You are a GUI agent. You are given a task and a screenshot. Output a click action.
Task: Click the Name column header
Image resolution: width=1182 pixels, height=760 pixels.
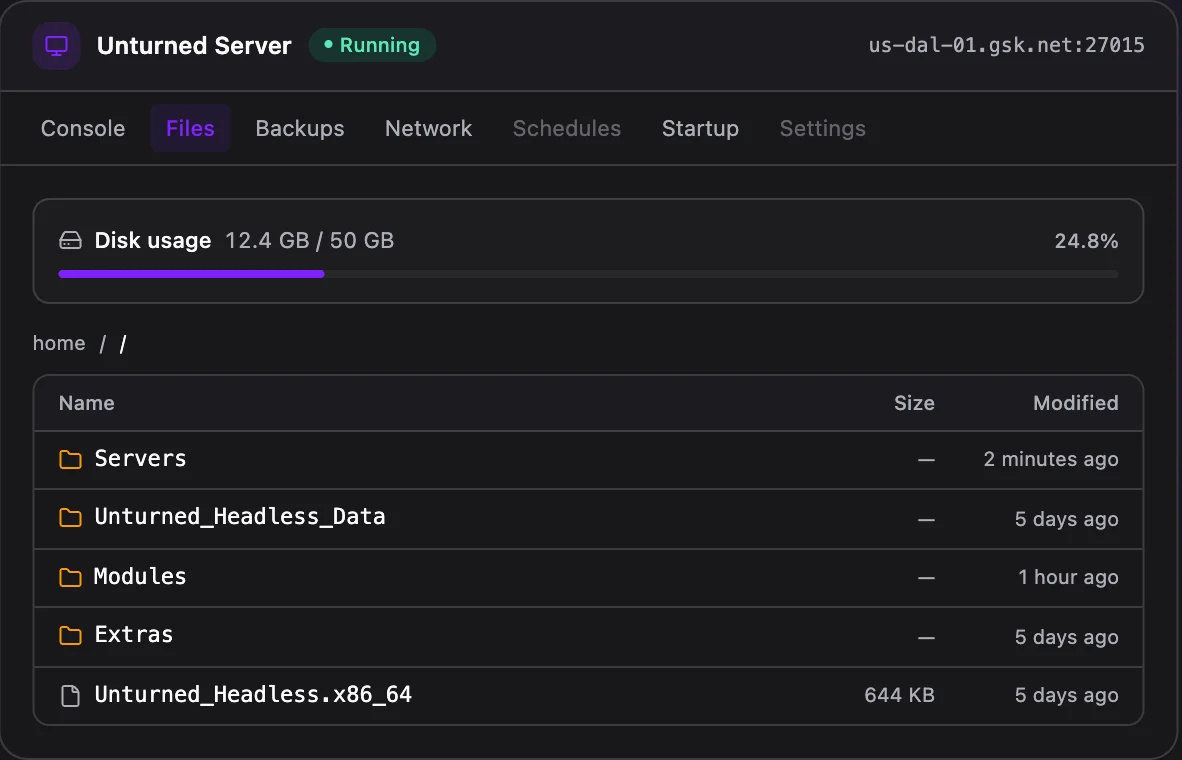[87, 403]
